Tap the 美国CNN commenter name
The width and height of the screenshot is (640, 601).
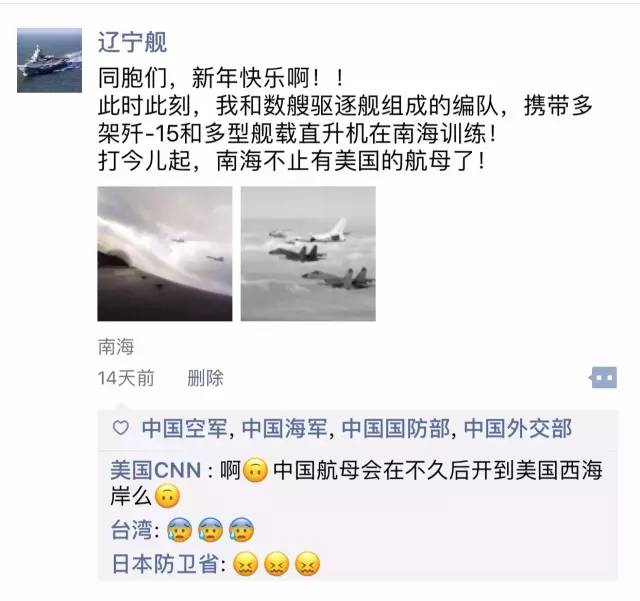[156, 470]
